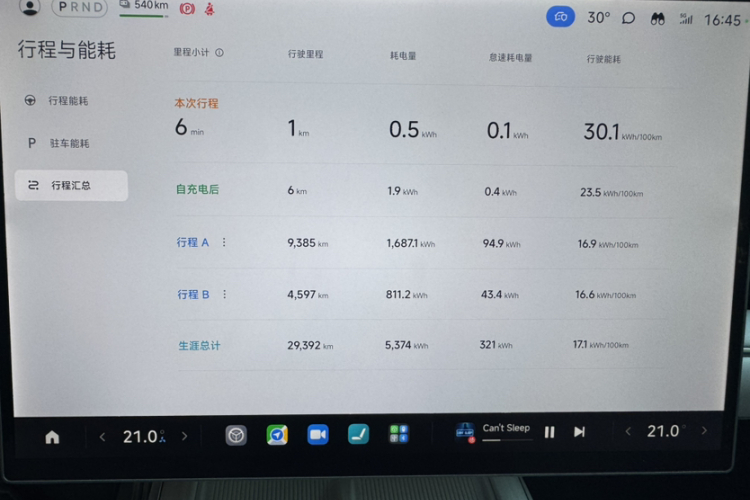Open the message bubble icon
The image size is (750, 500).
coord(628,19)
